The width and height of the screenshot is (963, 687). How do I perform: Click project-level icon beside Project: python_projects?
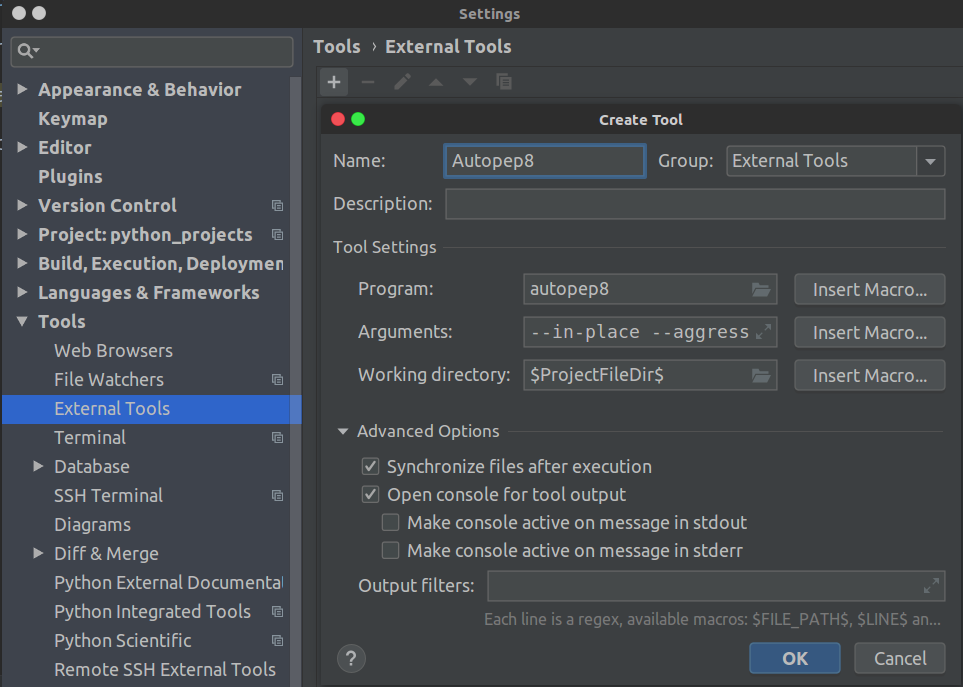(278, 235)
